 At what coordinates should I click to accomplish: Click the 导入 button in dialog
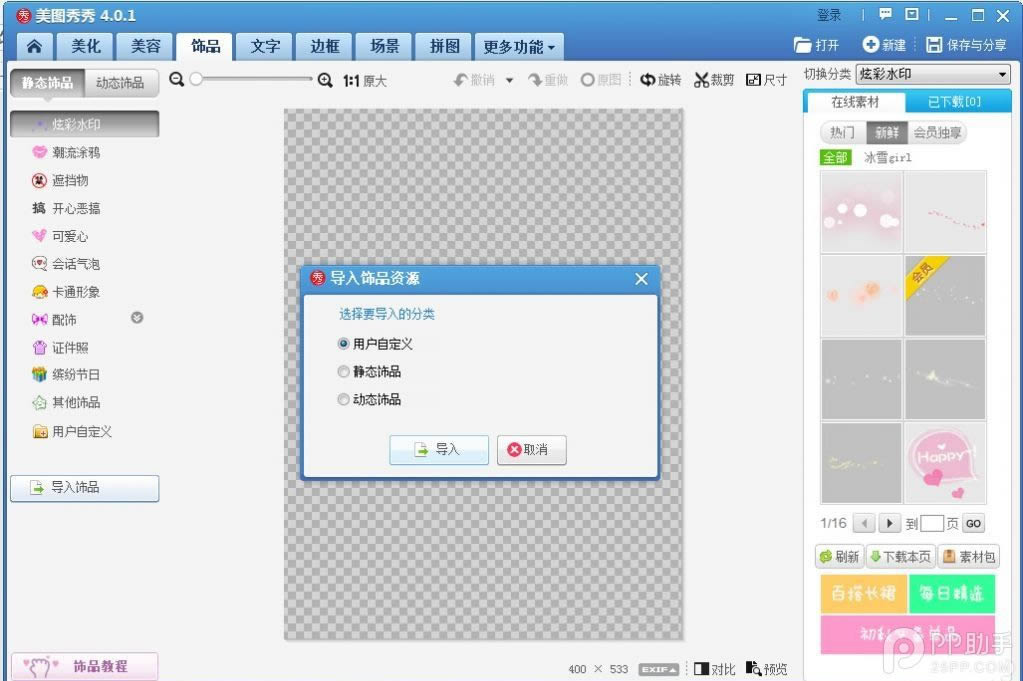coord(438,449)
